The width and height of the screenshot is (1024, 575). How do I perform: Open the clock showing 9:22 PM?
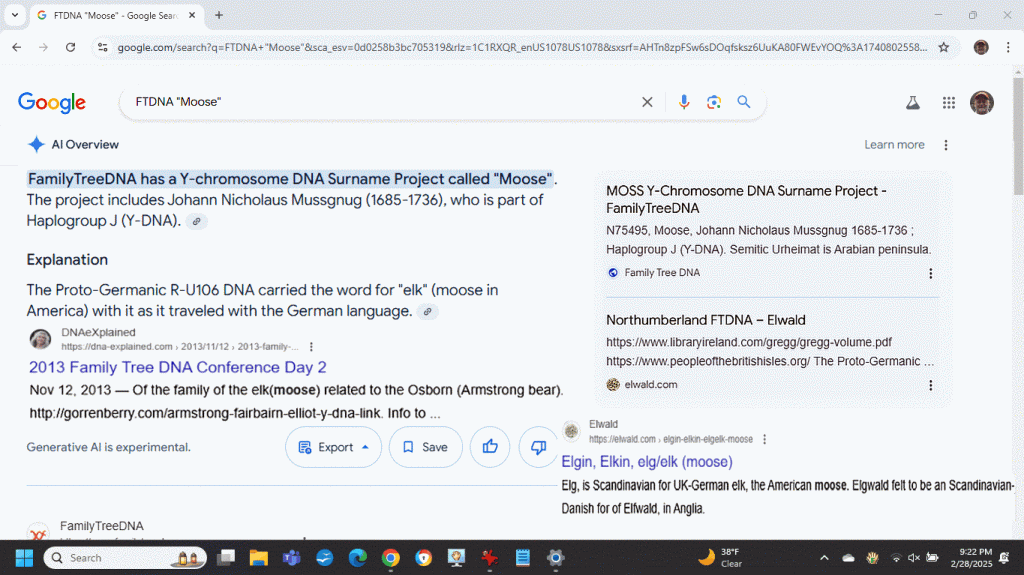coord(970,557)
